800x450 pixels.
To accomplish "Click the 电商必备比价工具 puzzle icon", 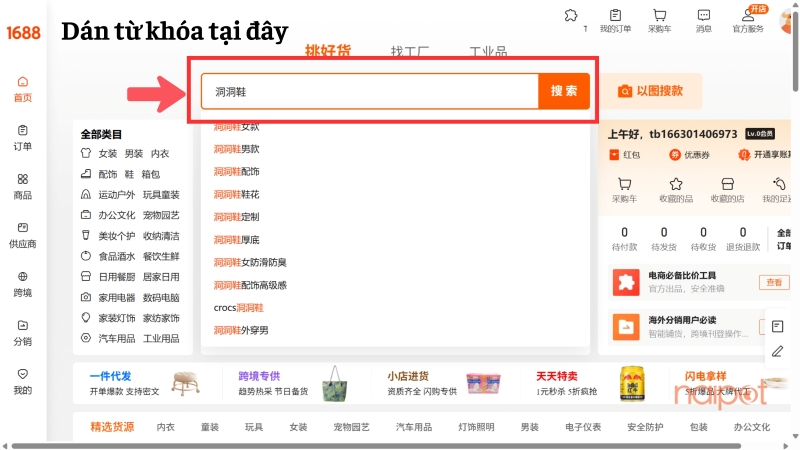I will coord(626,282).
